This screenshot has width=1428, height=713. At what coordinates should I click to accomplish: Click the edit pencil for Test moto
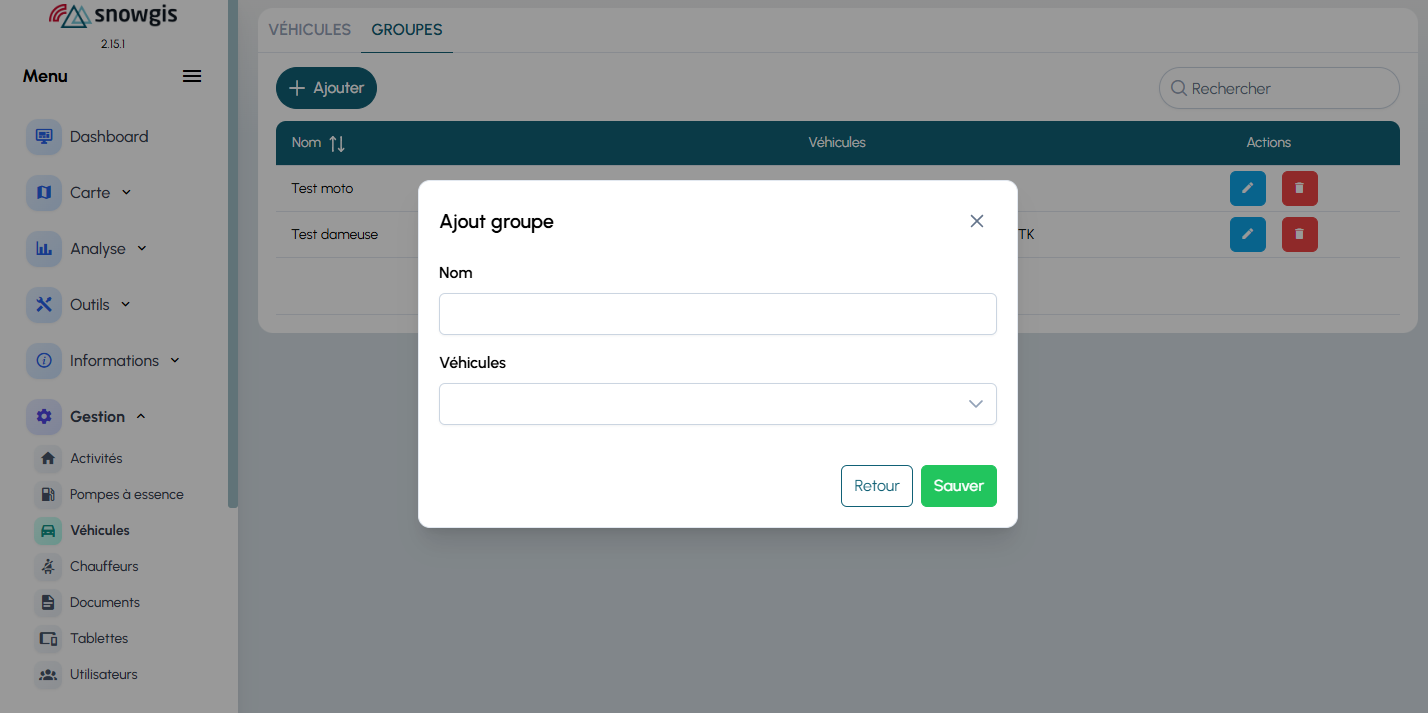click(1247, 188)
